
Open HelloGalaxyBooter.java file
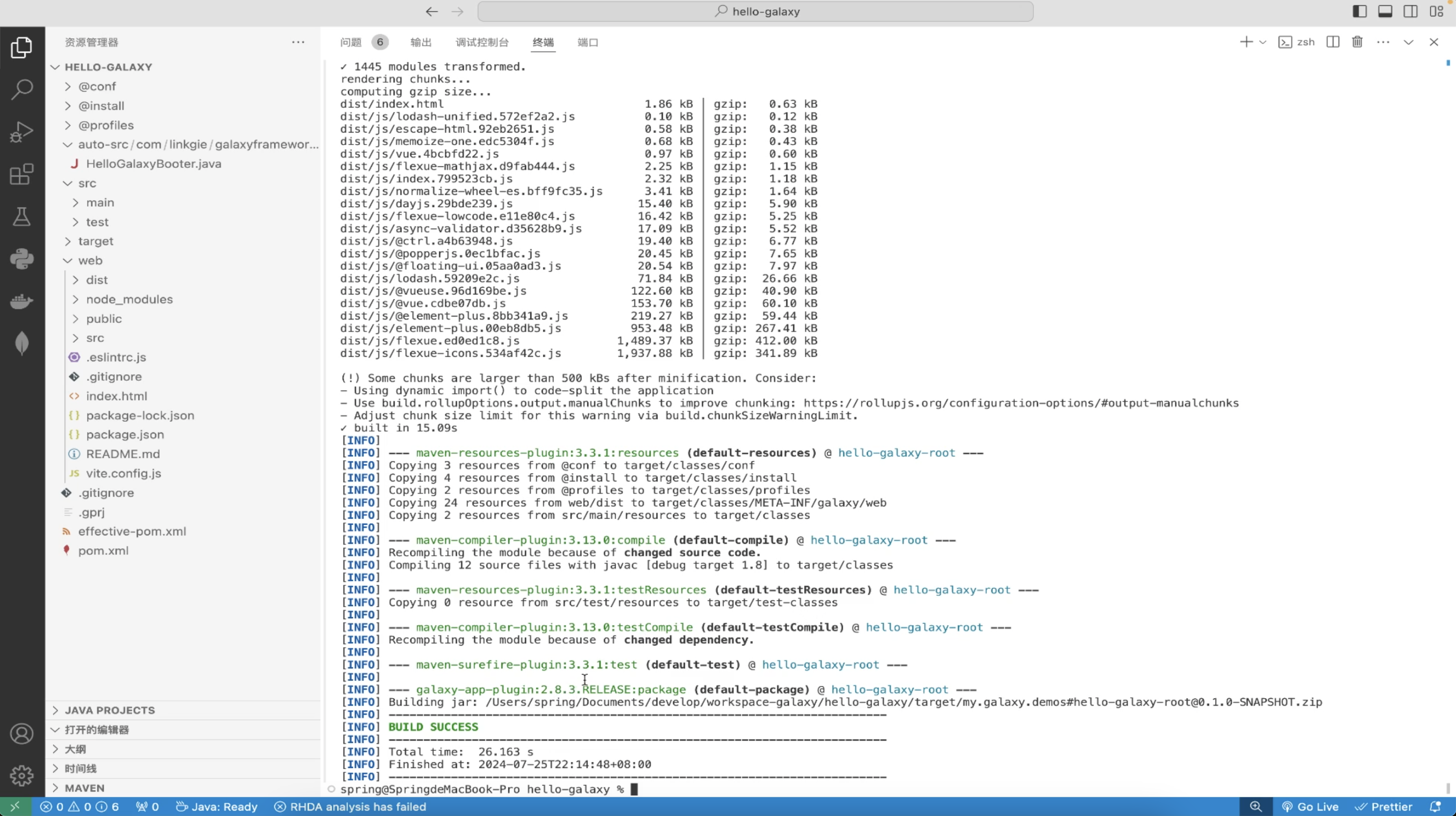(x=184, y=164)
